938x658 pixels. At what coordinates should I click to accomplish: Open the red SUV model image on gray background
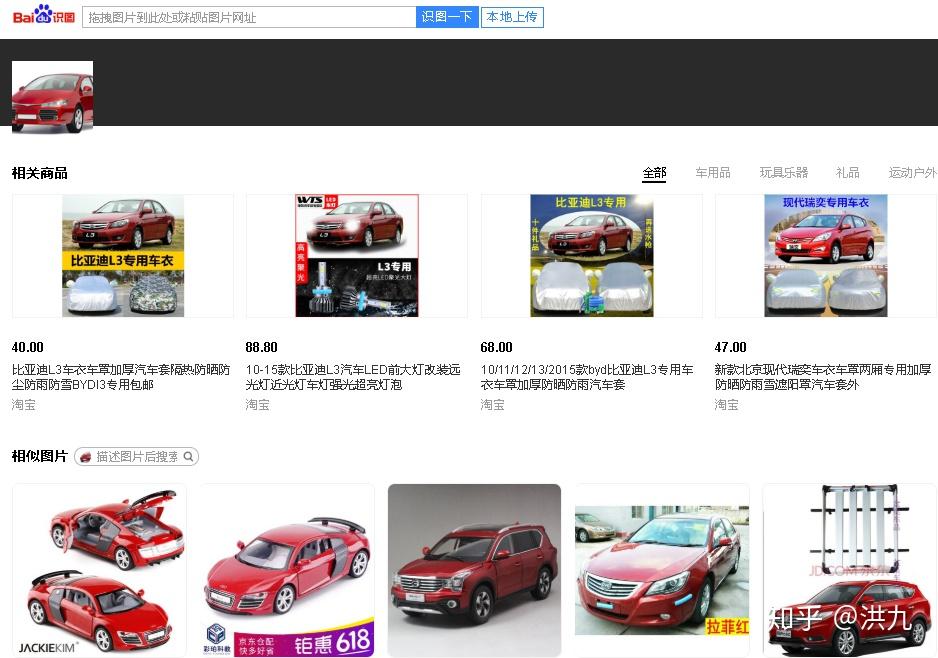tap(474, 571)
